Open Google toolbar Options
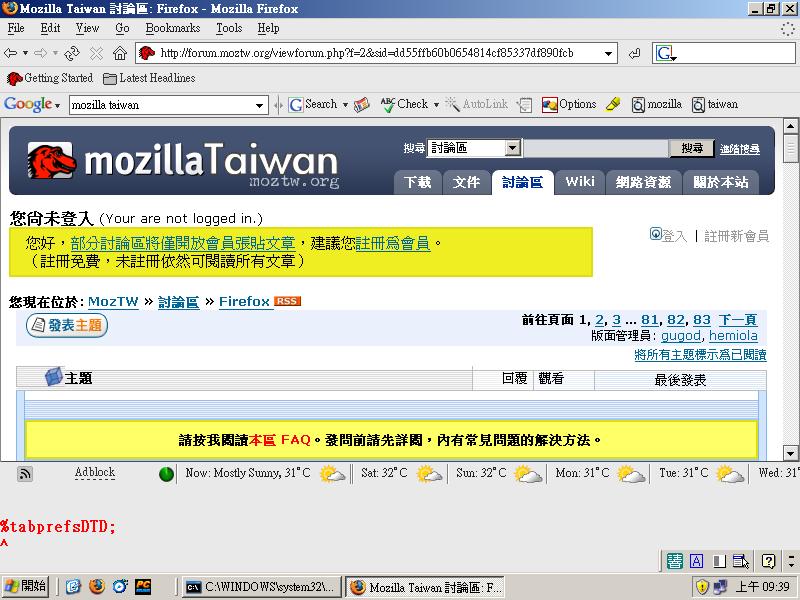This screenshot has width=800, height=600. pos(569,104)
